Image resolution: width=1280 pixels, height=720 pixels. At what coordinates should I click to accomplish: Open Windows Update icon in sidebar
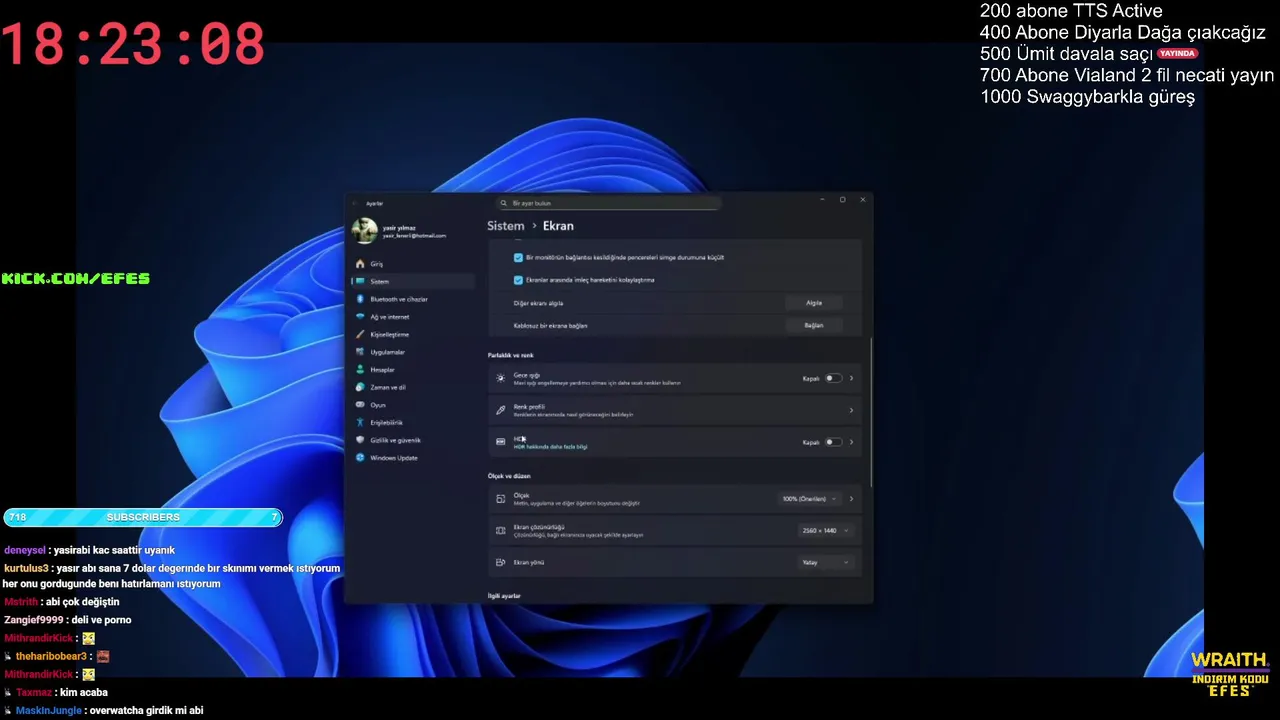click(x=360, y=458)
